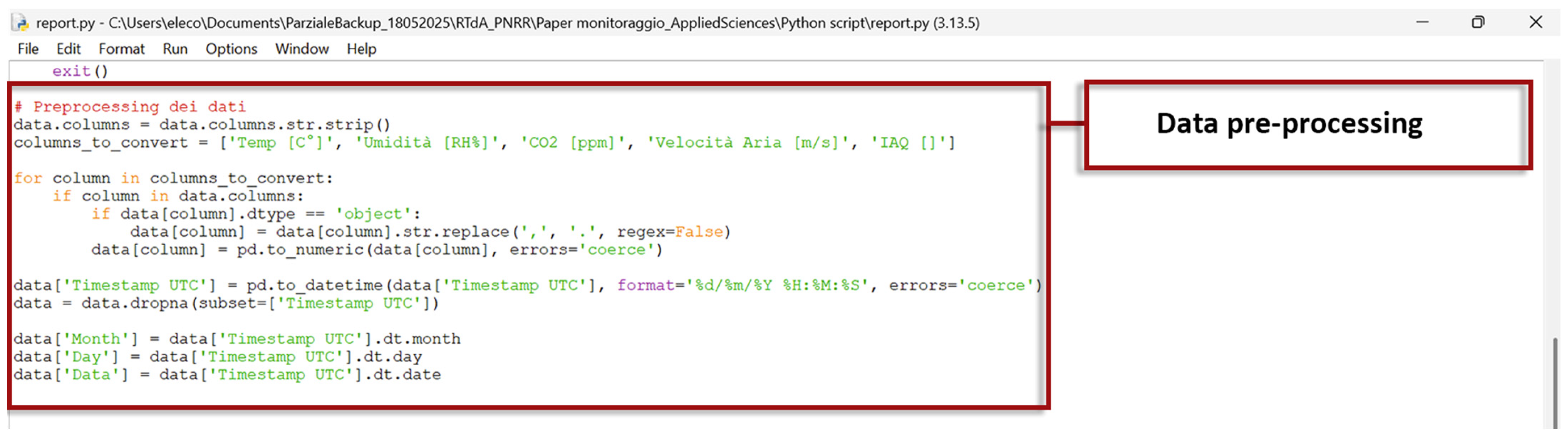Click the 'if column in data.columns:' line
The height and width of the screenshot is (438, 1568).
pos(178,196)
